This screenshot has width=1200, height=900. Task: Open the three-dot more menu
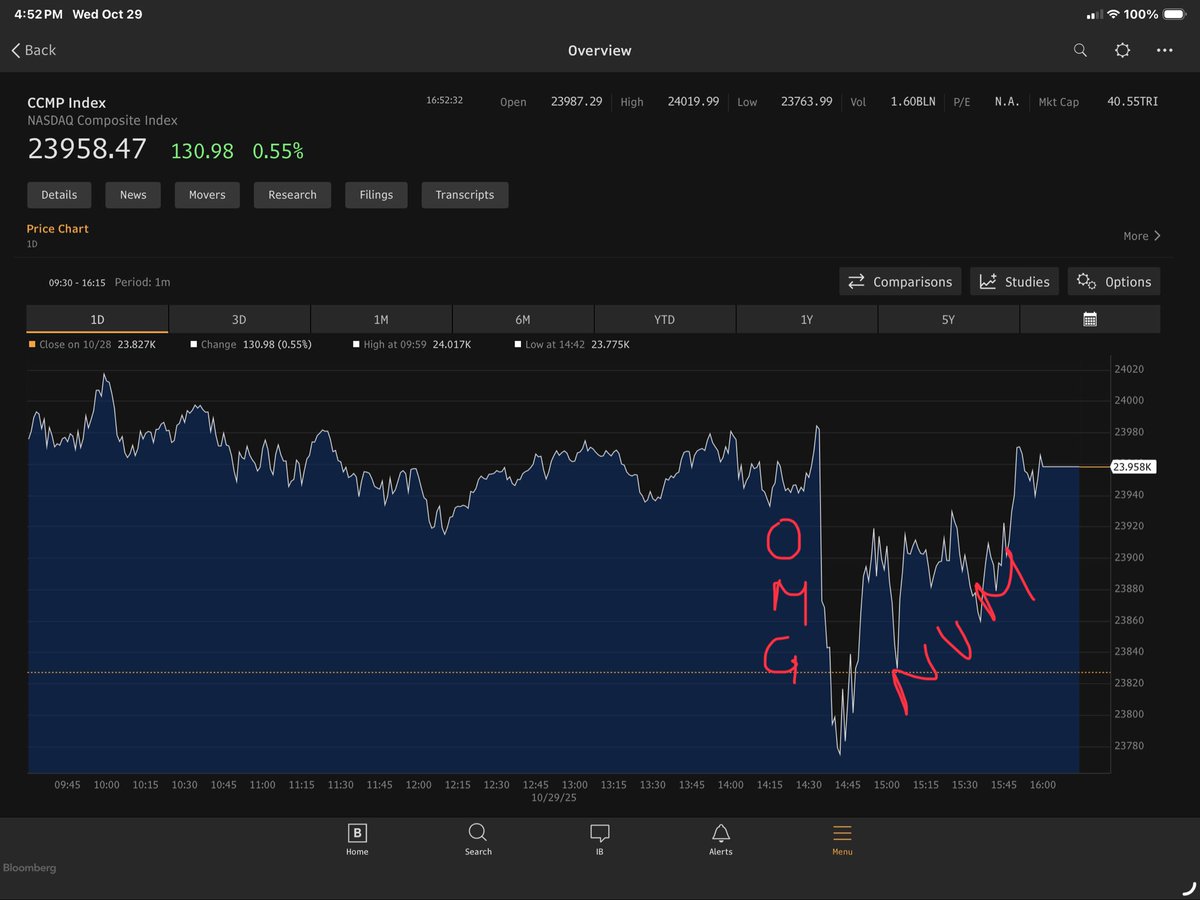click(1164, 50)
